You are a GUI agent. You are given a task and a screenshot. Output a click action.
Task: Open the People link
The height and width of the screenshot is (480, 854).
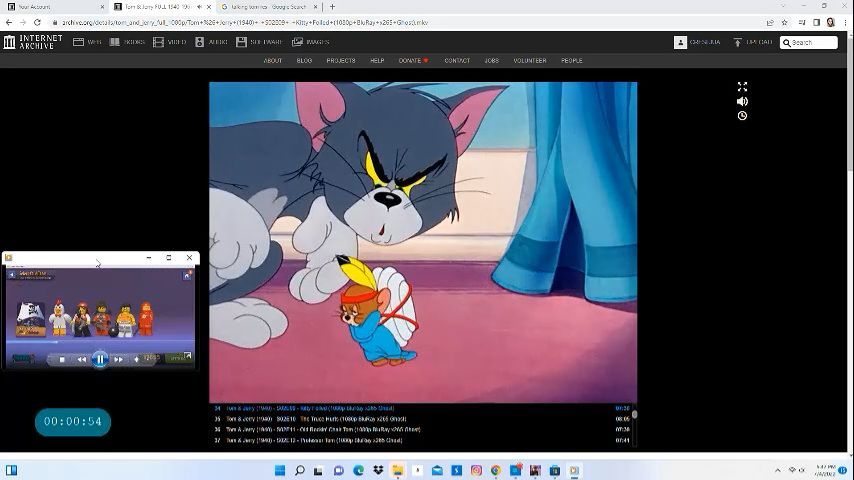572,60
